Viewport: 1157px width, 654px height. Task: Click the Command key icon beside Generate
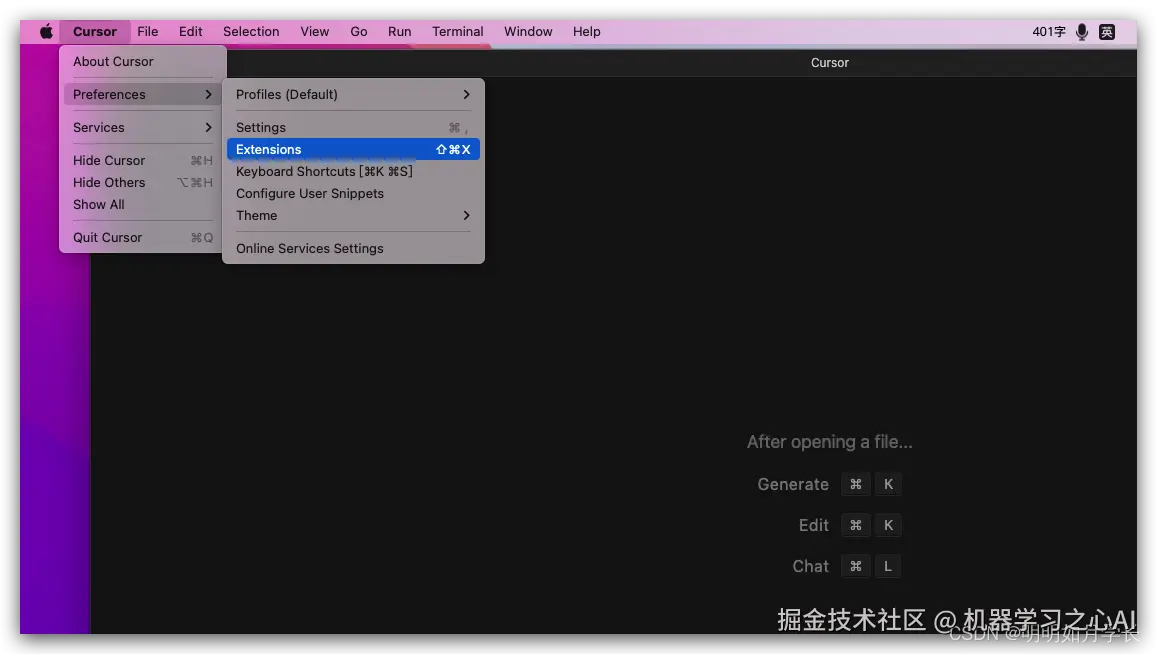tap(856, 484)
